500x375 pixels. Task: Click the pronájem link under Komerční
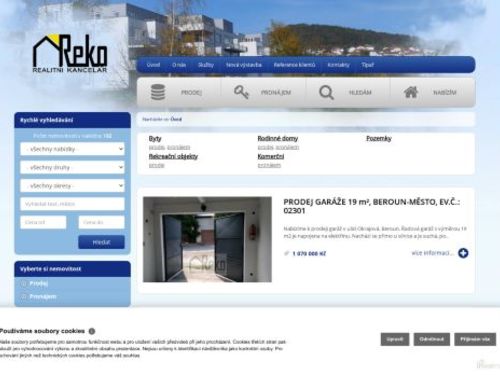click(269, 165)
